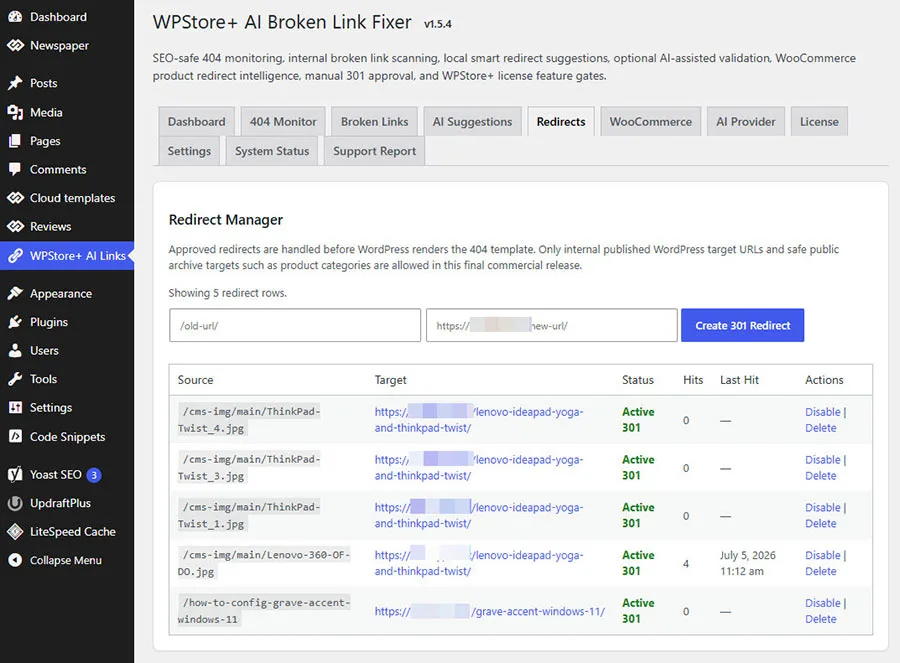Click the Create 301 Redirect button
The image size is (900, 663).
point(742,325)
